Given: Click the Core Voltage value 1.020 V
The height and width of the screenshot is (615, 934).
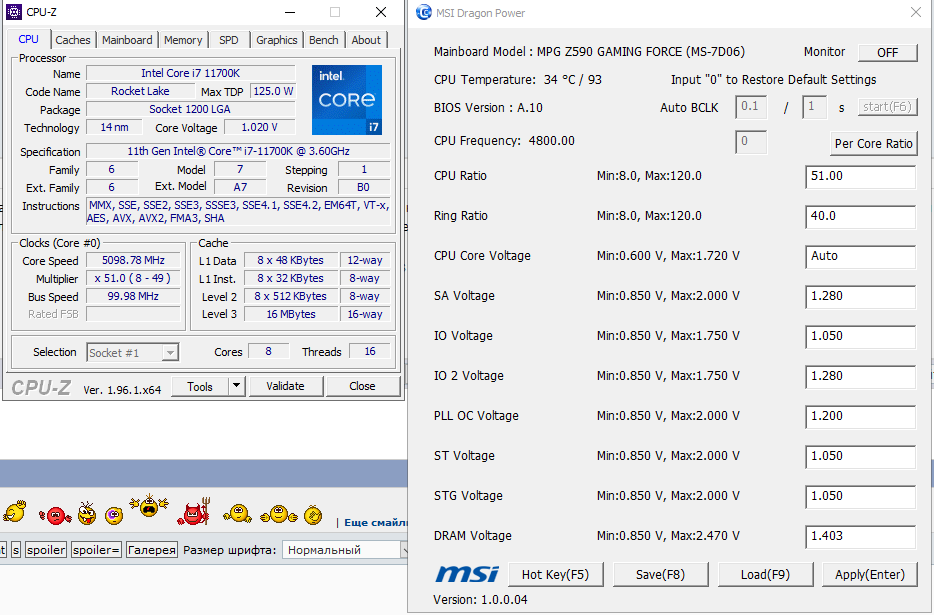Looking at the screenshot, I should click(x=259, y=127).
